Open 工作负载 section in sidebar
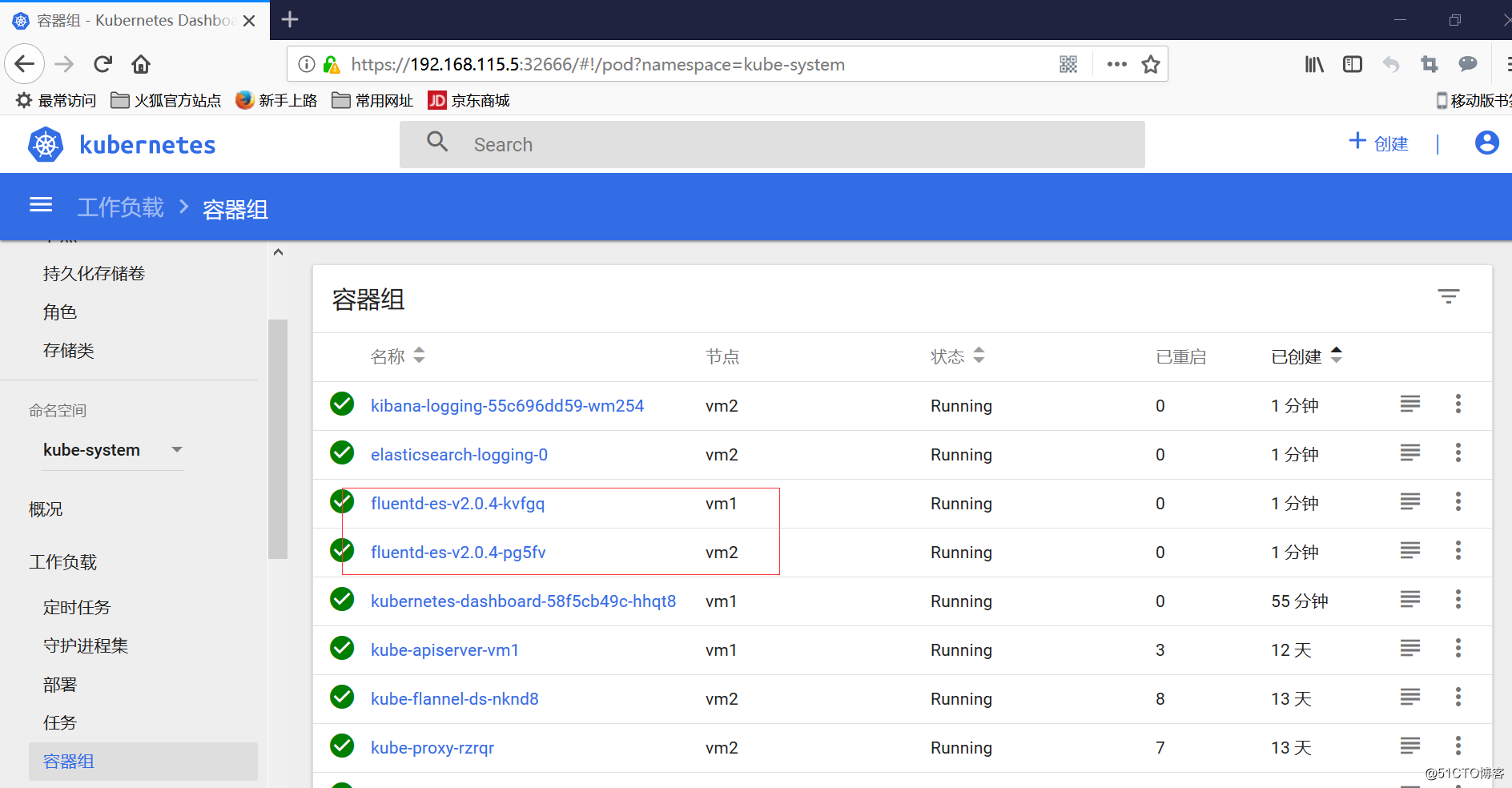 (x=63, y=562)
